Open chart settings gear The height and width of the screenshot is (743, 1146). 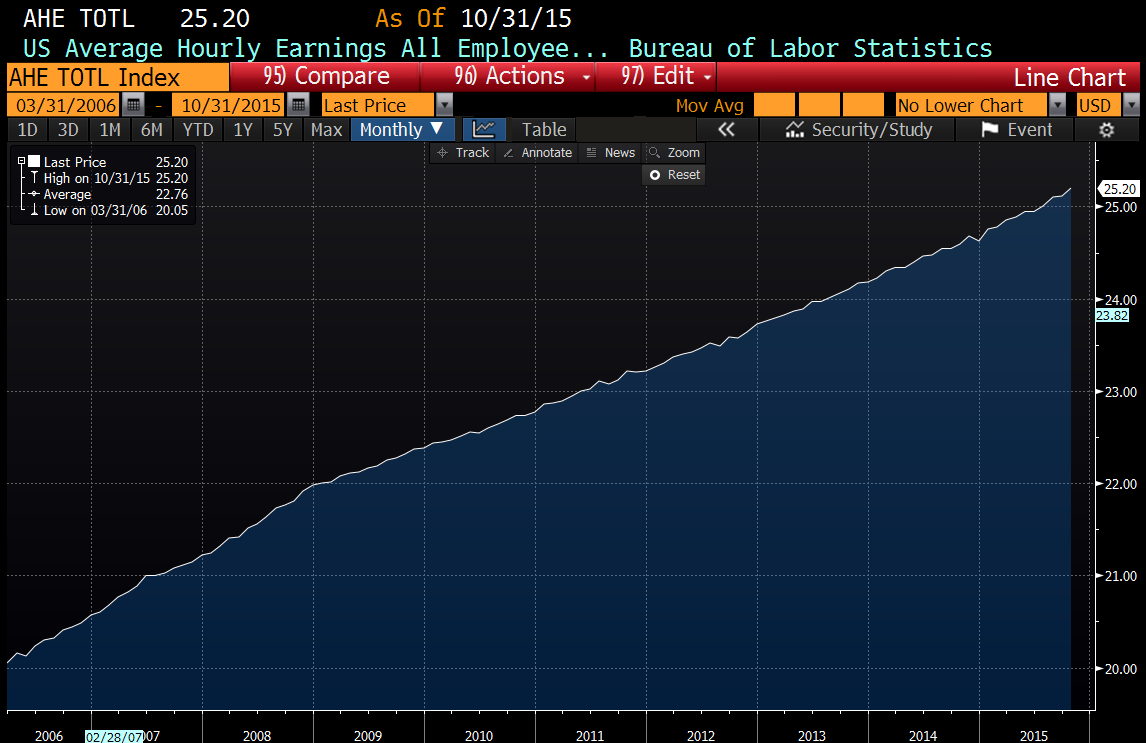pos(1106,130)
